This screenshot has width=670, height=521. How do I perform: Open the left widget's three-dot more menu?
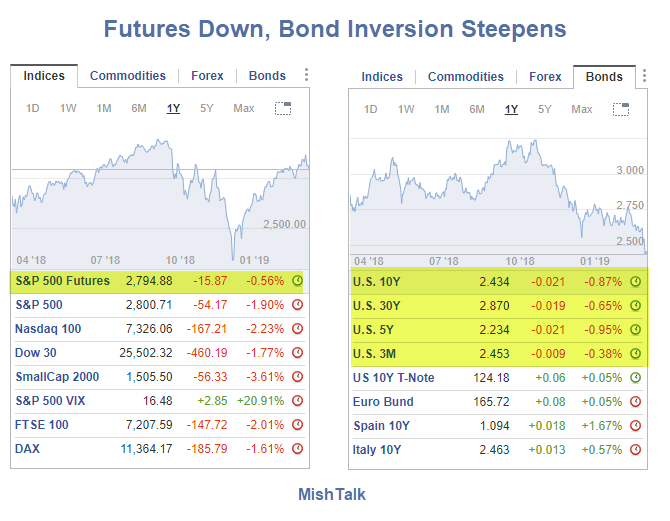[x=306, y=75]
